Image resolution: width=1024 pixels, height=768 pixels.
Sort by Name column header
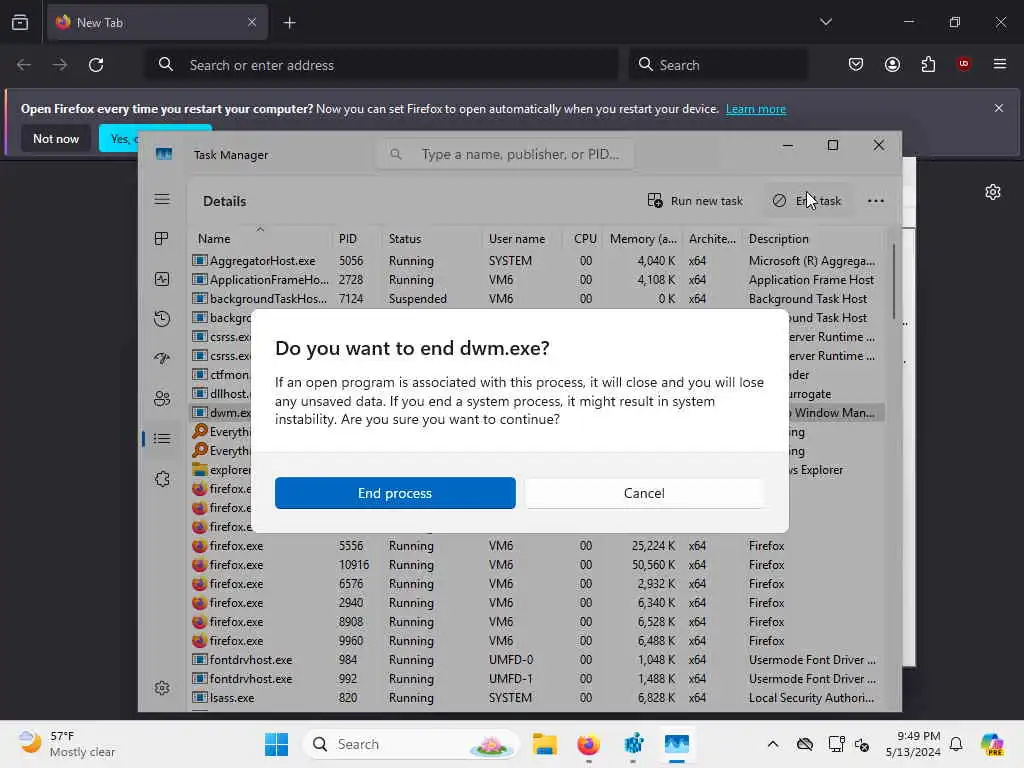point(260,238)
